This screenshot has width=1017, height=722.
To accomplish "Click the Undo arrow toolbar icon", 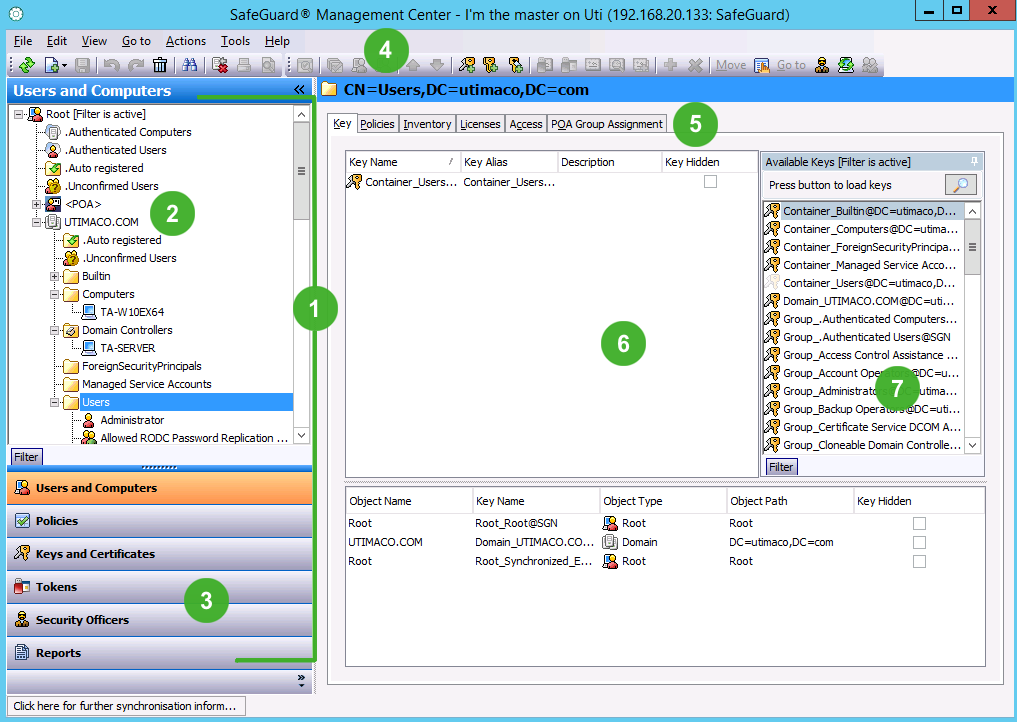I will [x=111, y=65].
